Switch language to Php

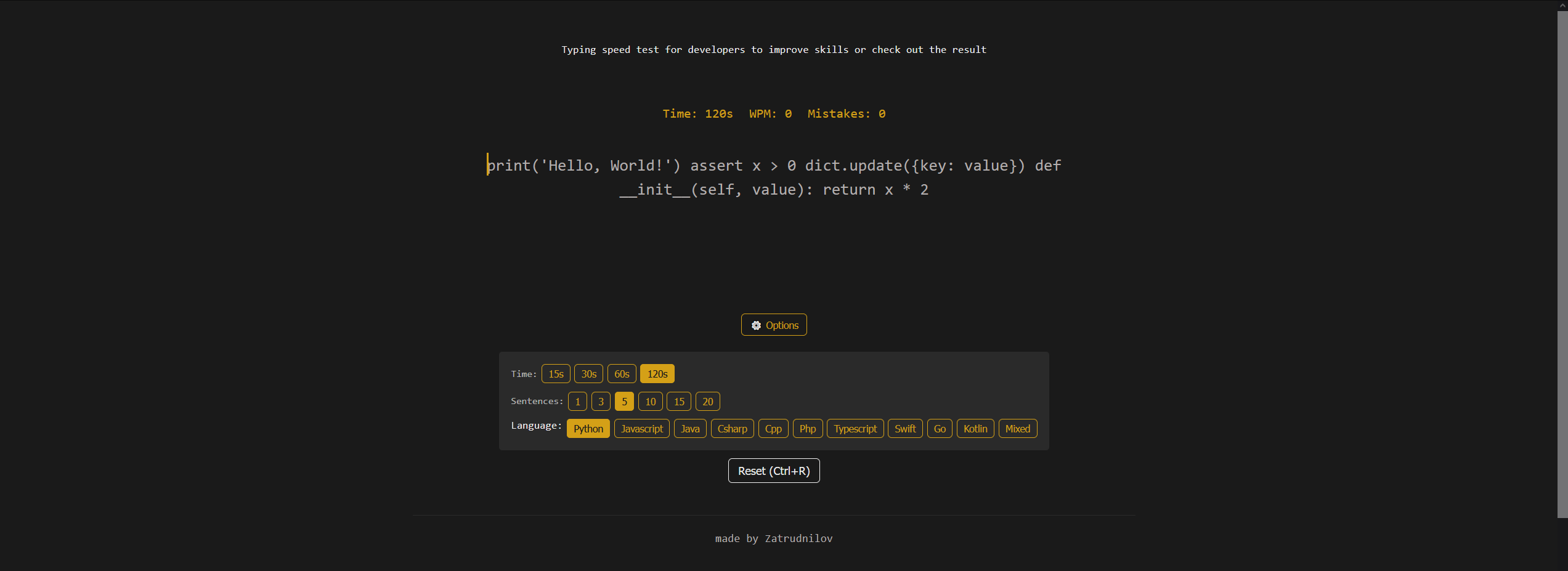tap(808, 429)
